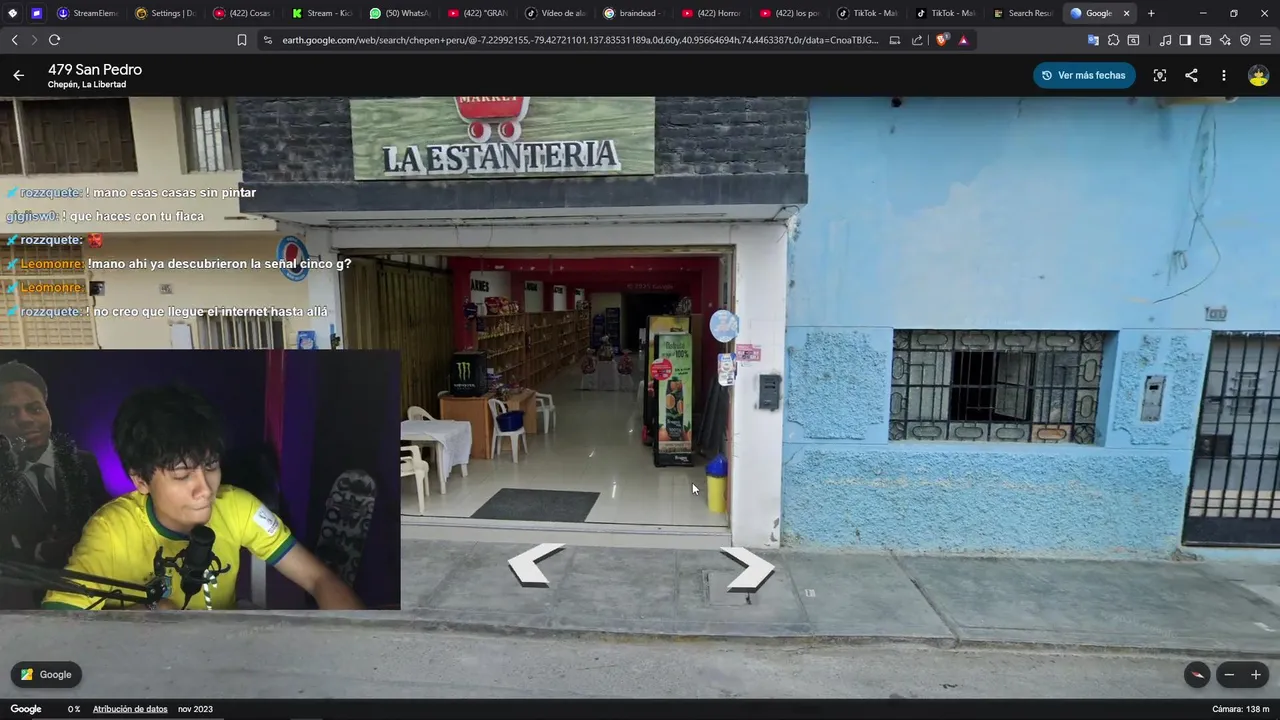Zoom in with the plus button

tap(1256, 675)
